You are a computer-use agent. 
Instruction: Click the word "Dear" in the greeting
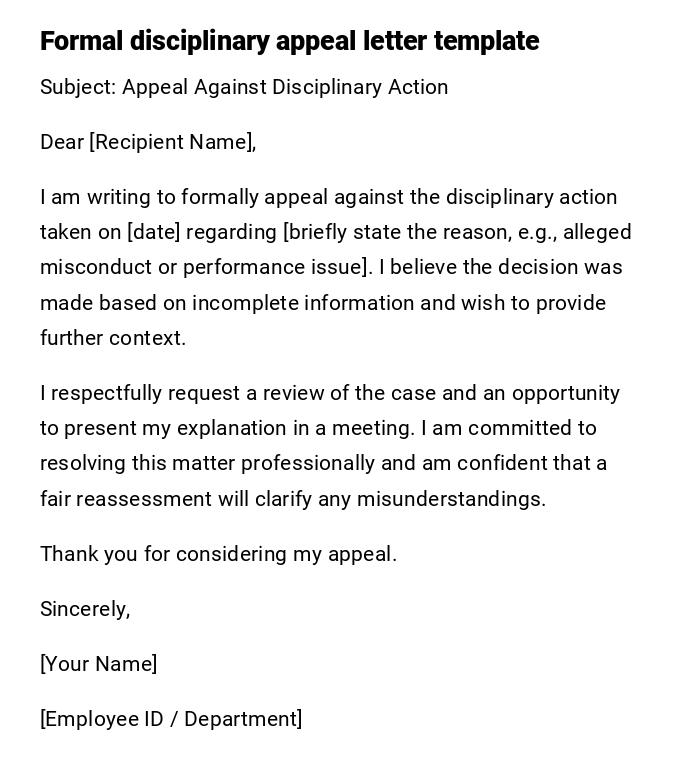click(62, 142)
